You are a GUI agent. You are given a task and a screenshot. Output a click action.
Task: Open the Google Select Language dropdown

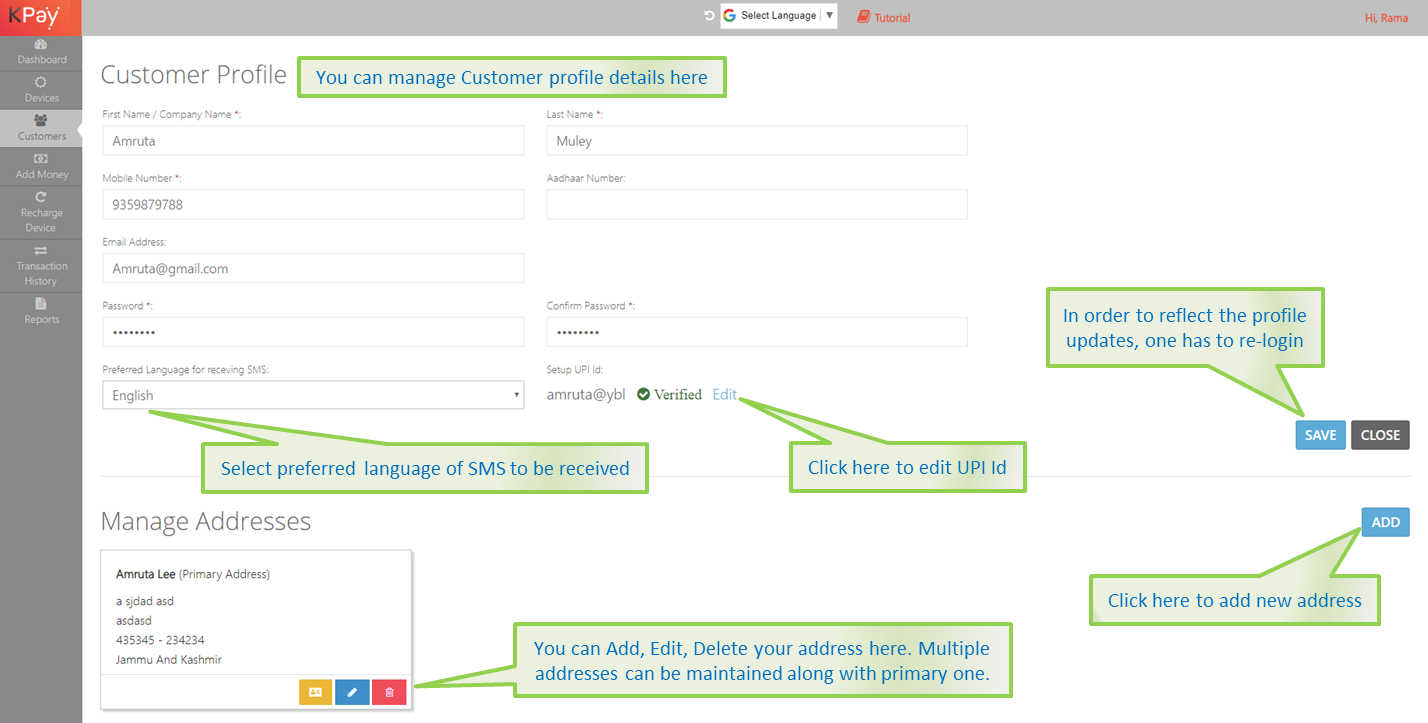778,16
